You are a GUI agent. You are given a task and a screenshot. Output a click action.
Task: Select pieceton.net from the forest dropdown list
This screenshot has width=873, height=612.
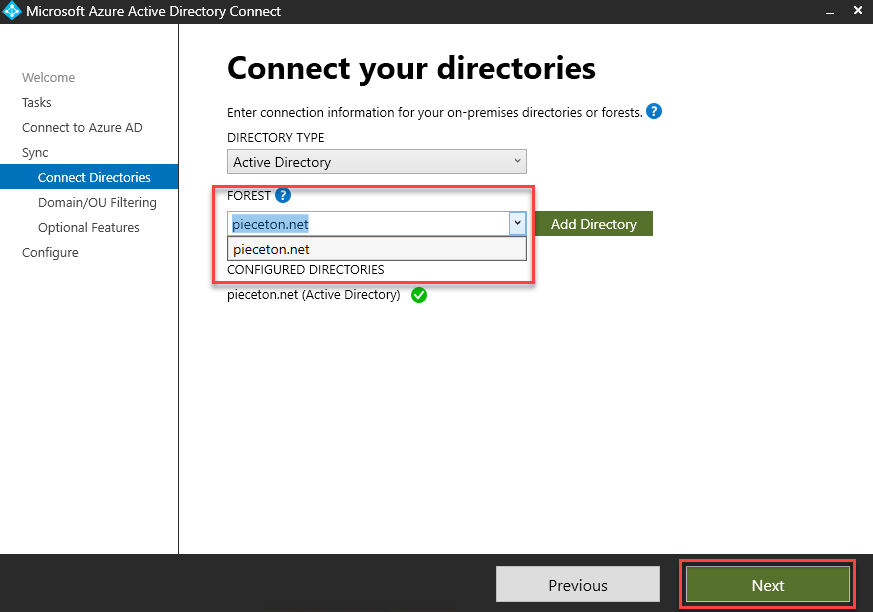[x=376, y=249]
